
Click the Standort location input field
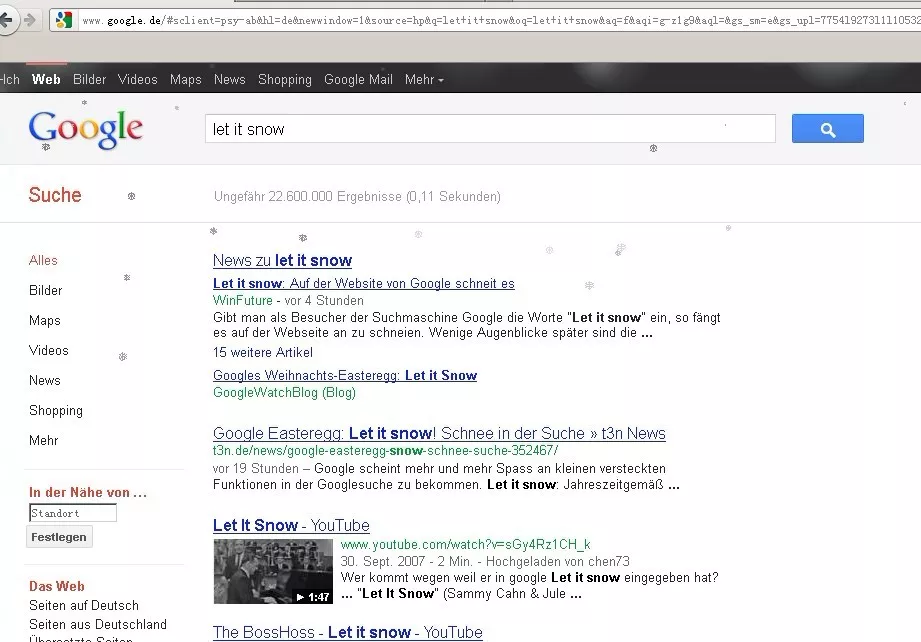tap(73, 513)
